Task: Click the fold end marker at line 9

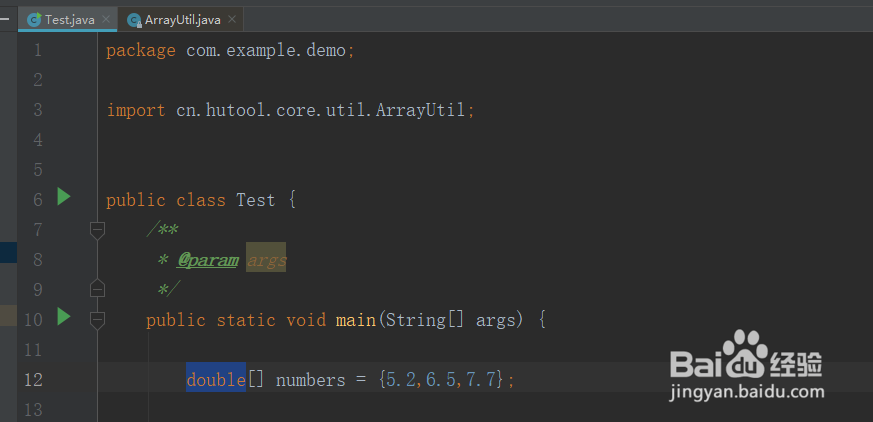Action: click(97, 289)
